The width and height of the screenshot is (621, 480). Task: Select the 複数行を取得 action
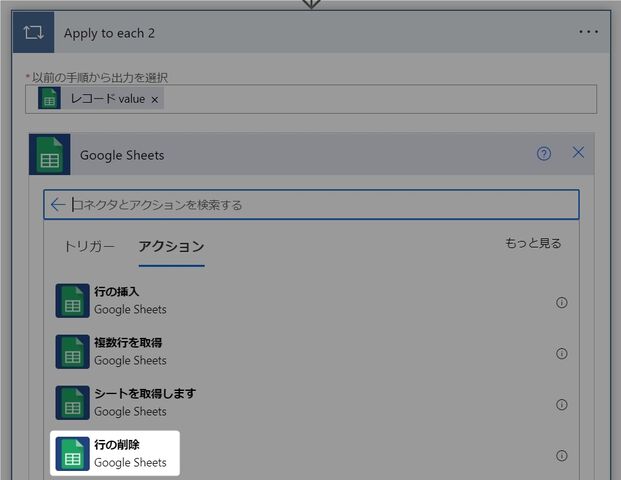click(311, 352)
